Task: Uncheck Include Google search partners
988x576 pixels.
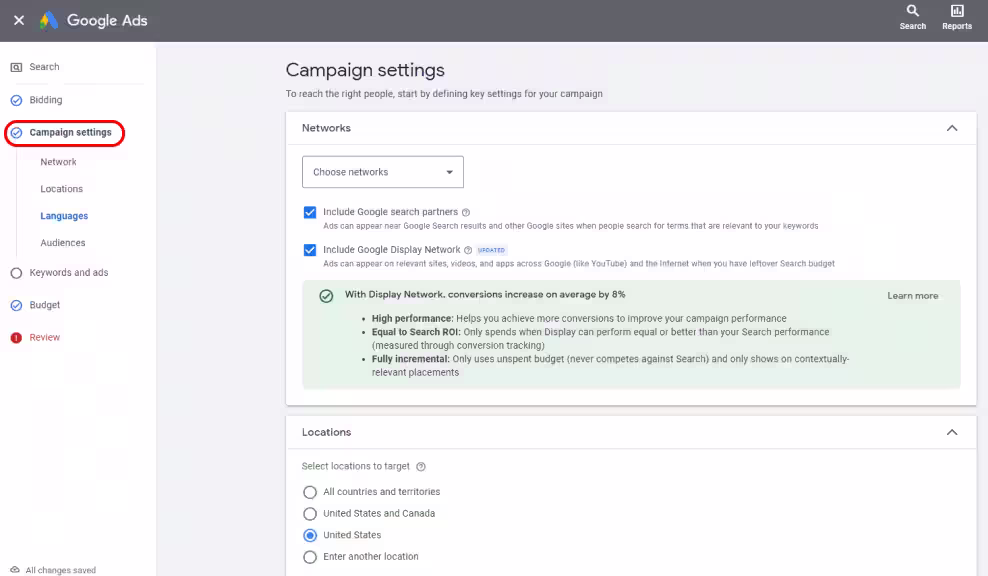Action: coord(309,212)
